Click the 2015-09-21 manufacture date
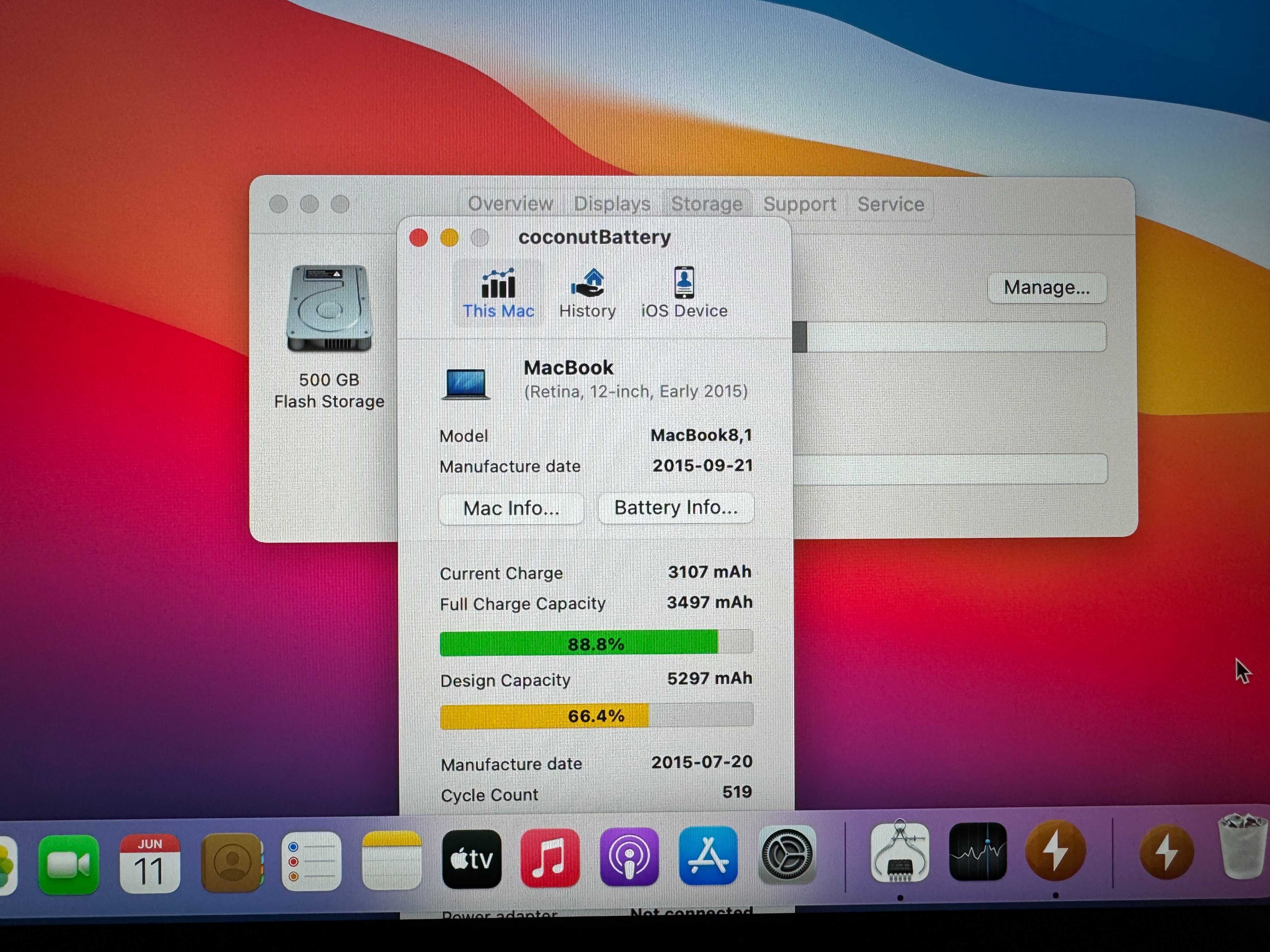This screenshot has height=952, width=1270. 702,465
